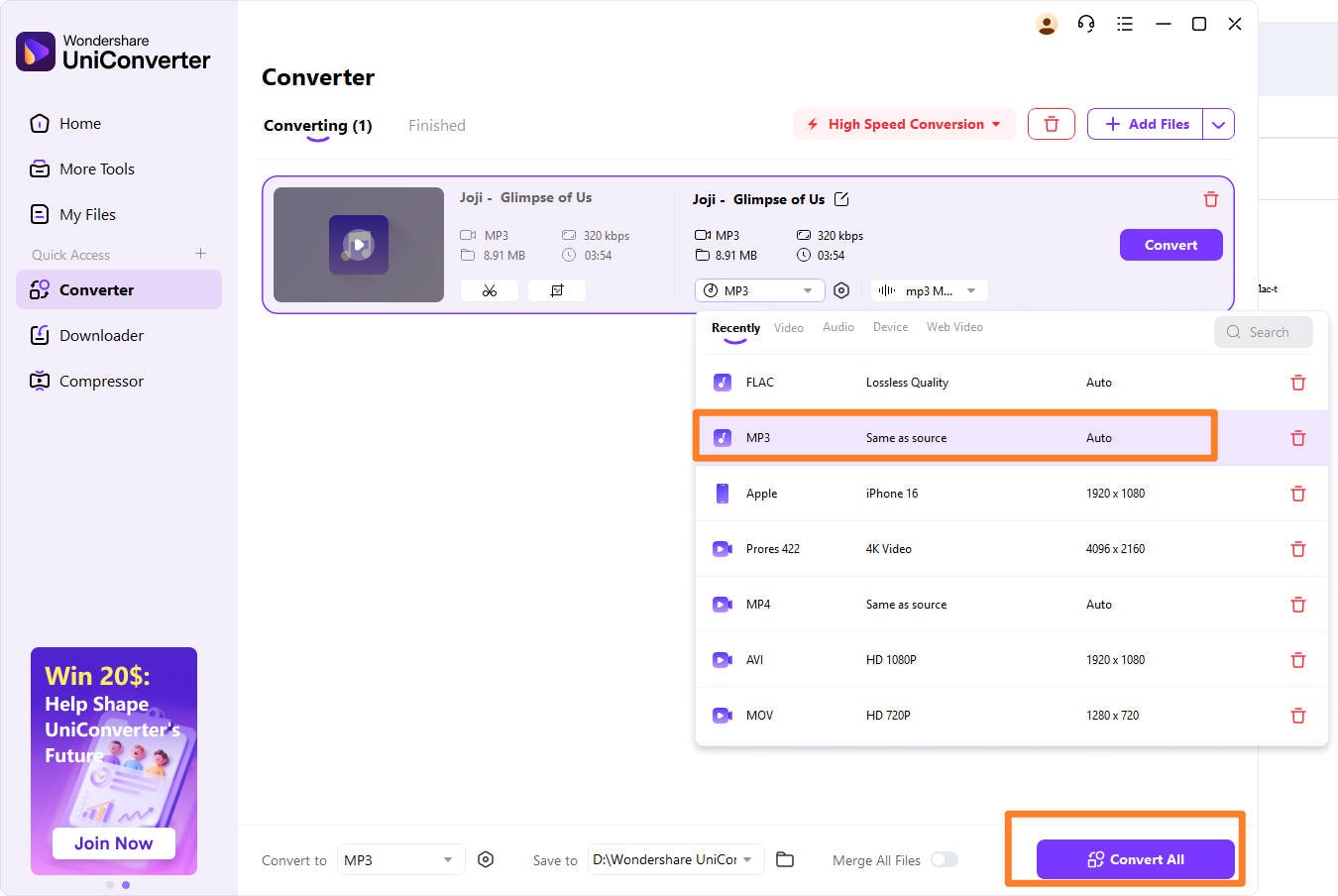
Task: Expand Add Files dropdown arrow
Action: [1218, 124]
